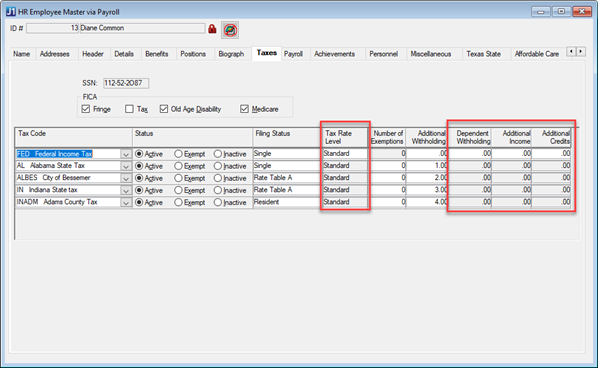Toggle the FICA Fringe checkbox
The image size is (598, 368).
(x=86, y=109)
